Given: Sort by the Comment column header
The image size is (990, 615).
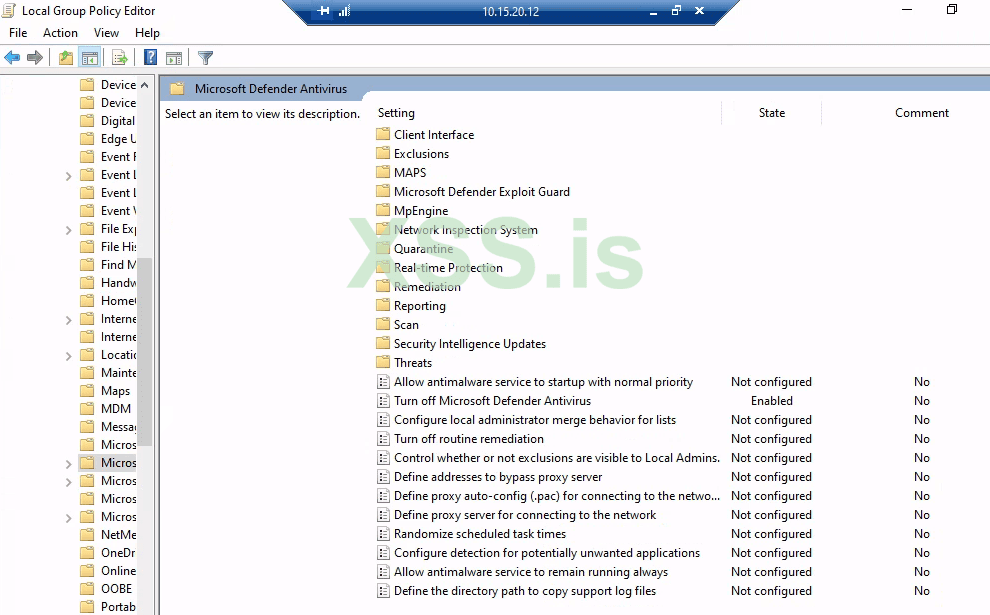Looking at the screenshot, I should (x=922, y=113).
